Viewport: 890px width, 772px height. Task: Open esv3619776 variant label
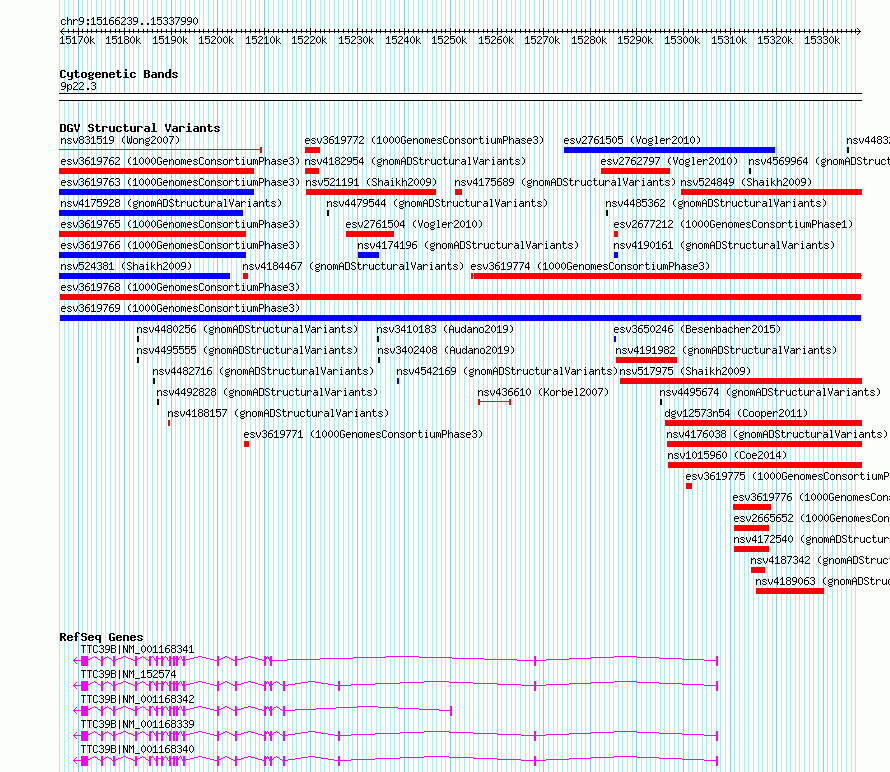[x=811, y=497]
